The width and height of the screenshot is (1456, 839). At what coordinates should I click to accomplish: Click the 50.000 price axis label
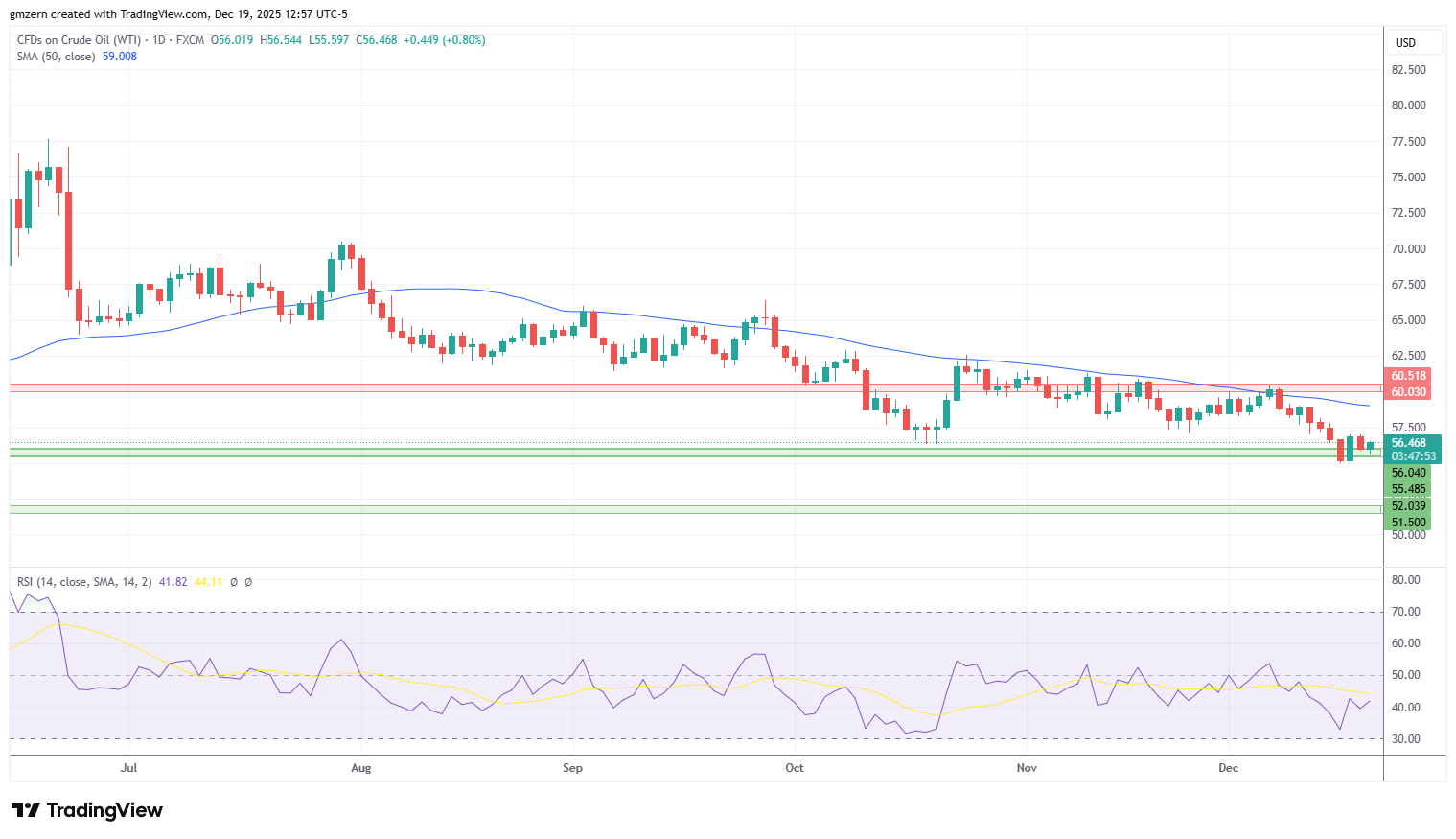pyautogui.click(x=1408, y=535)
